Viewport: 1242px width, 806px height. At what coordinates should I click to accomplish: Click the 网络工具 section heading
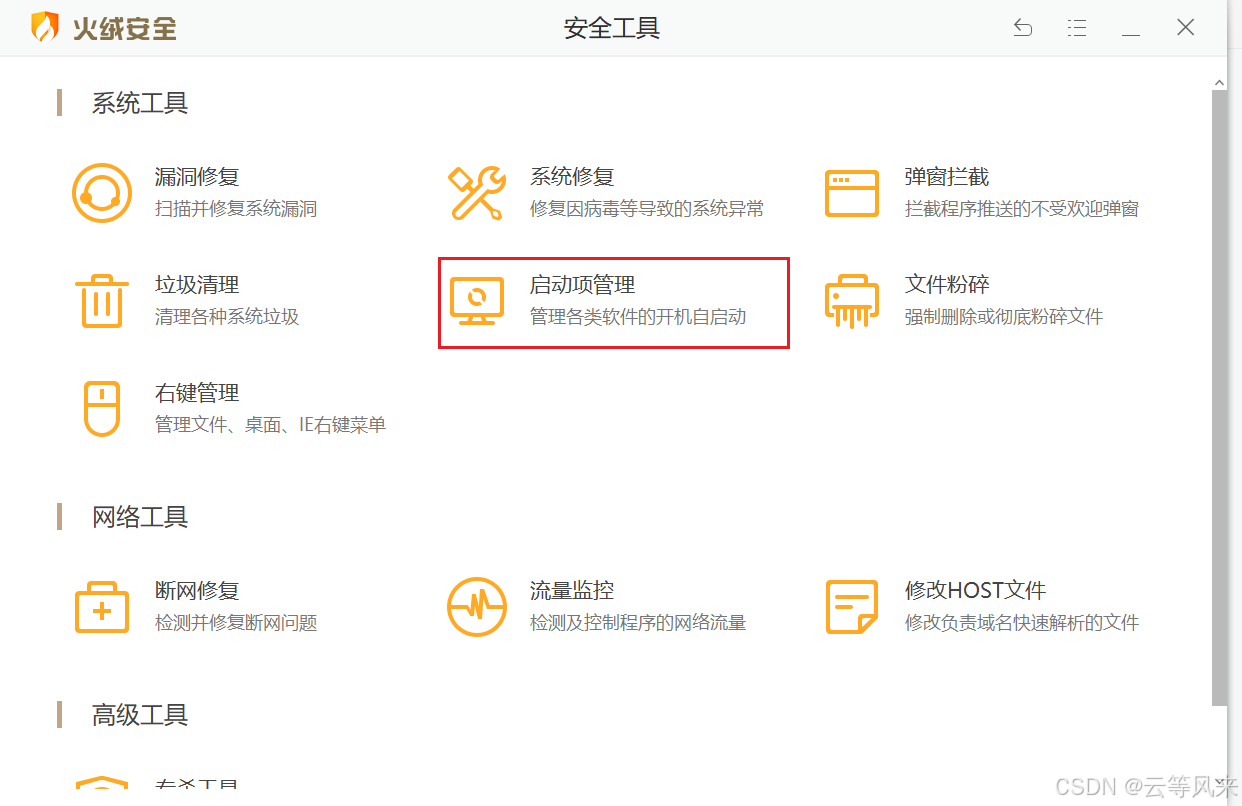point(140,517)
